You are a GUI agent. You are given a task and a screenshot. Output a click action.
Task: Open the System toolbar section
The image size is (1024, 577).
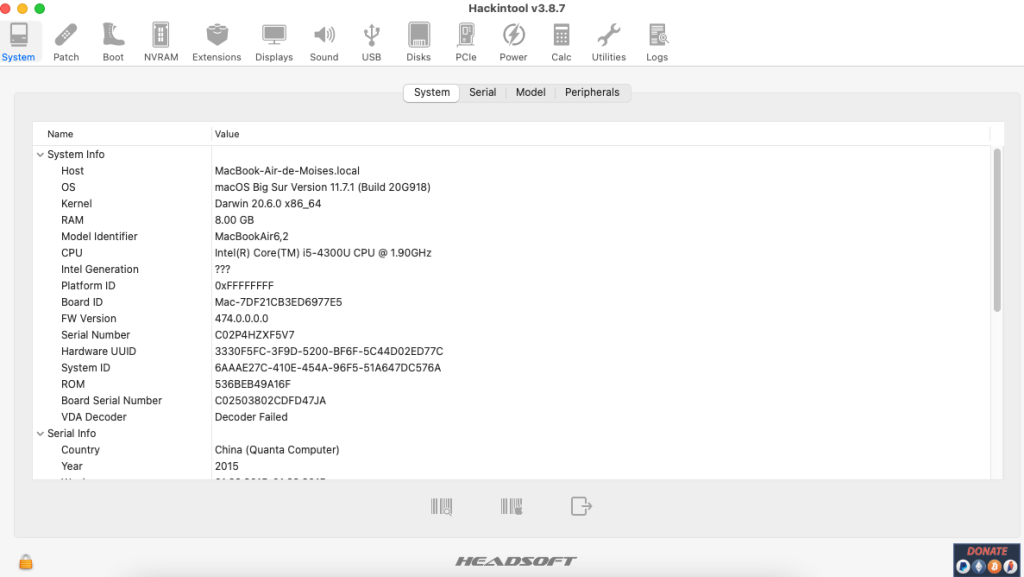[x=18, y=42]
